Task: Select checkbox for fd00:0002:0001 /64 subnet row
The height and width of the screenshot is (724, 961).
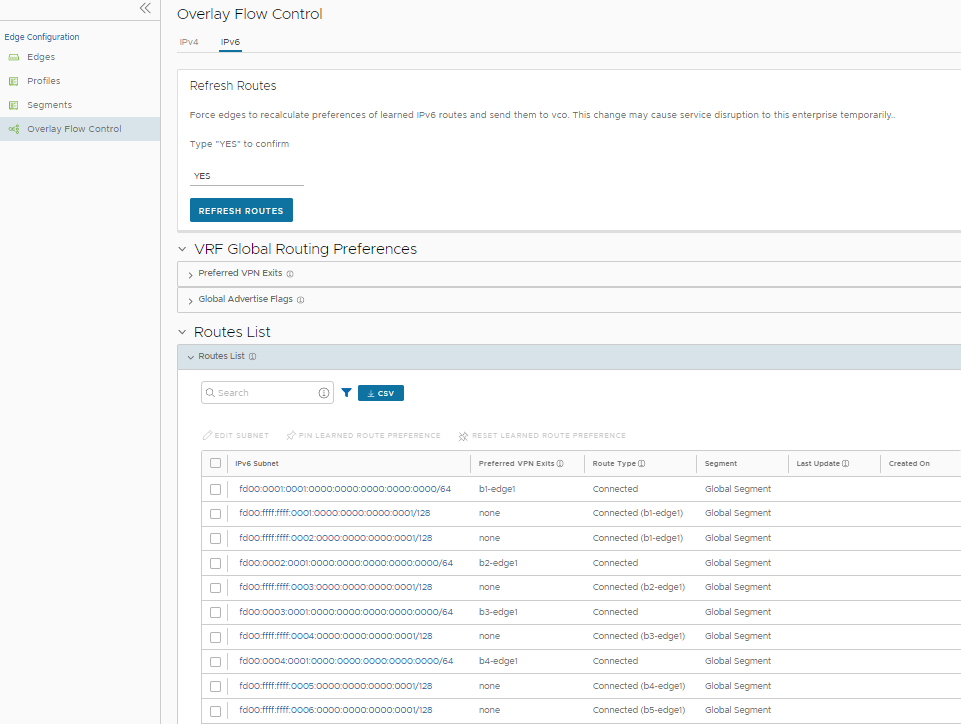Action: [215, 563]
